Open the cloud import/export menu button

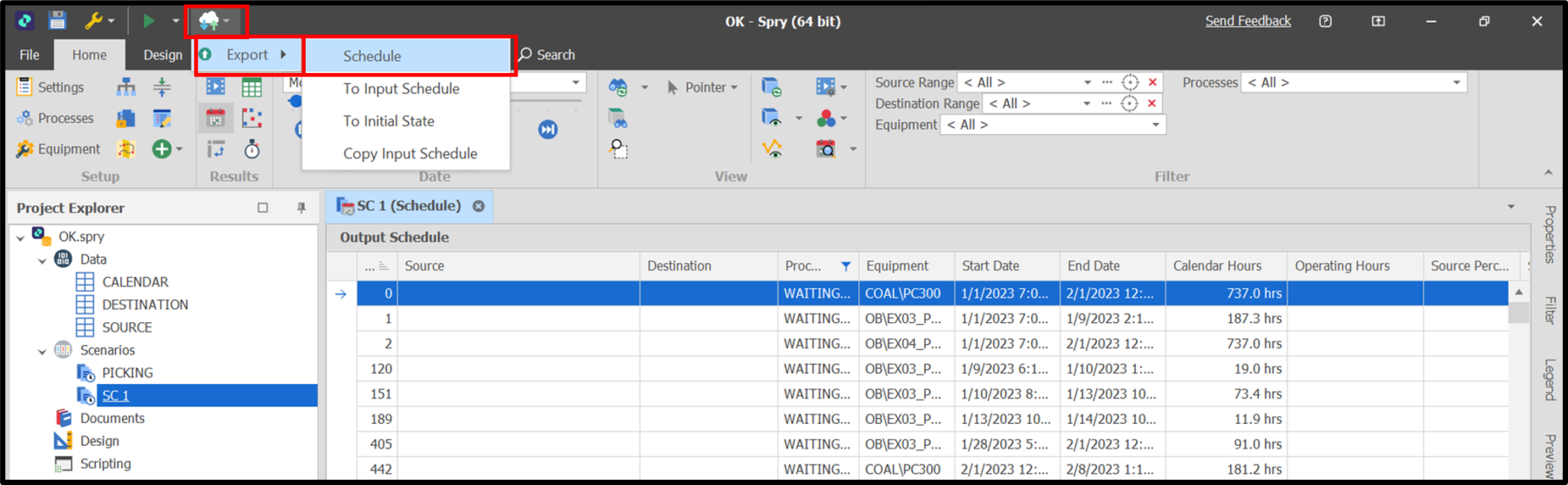214,20
